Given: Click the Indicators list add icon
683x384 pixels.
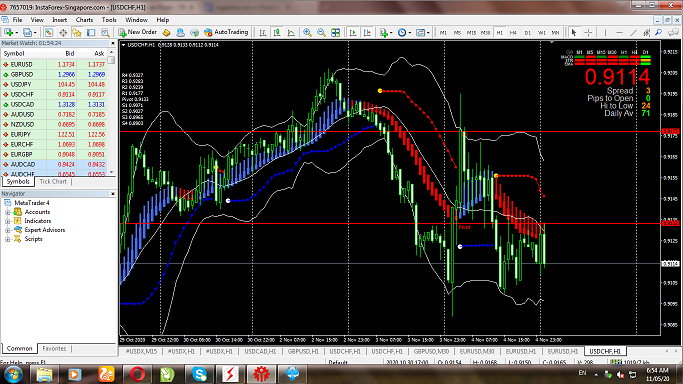Looking at the screenshot, I should (x=384, y=32).
